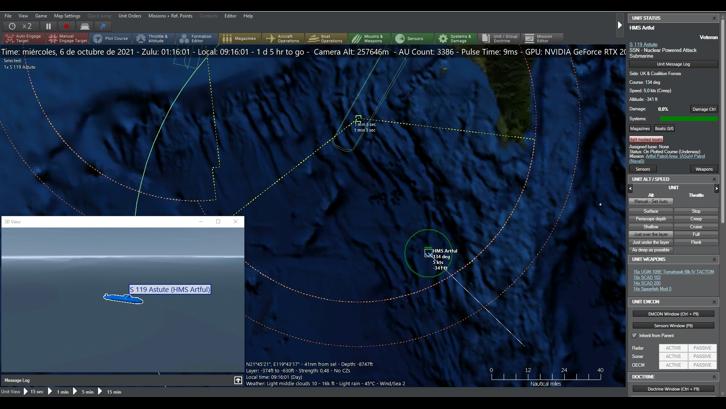726x409 pixels.
Task: Open the Help menu
Action: click(248, 16)
